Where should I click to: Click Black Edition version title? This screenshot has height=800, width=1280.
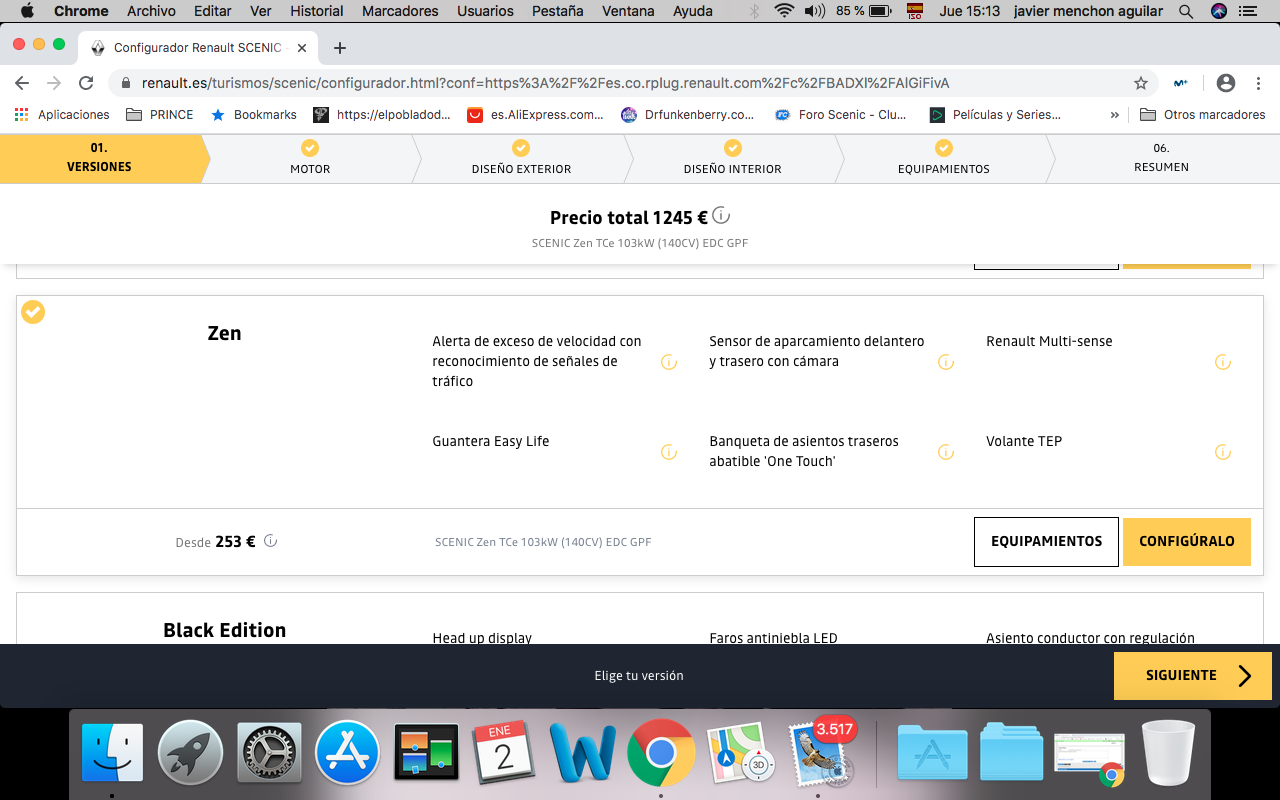[x=225, y=630]
